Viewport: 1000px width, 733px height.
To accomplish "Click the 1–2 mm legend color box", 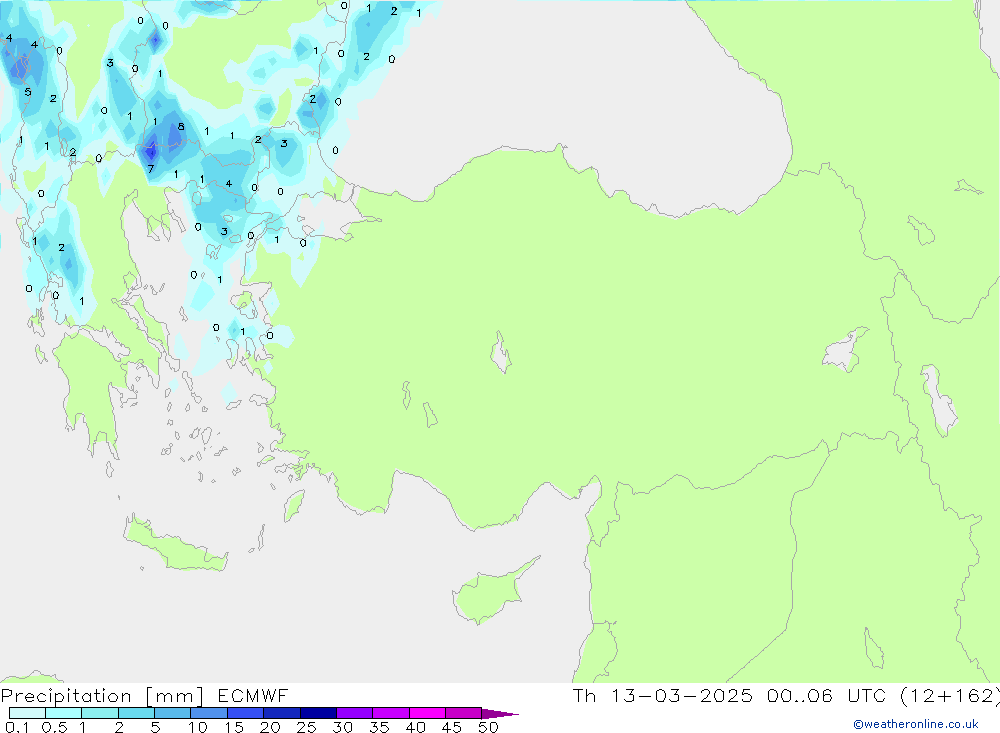I will coord(99,713).
